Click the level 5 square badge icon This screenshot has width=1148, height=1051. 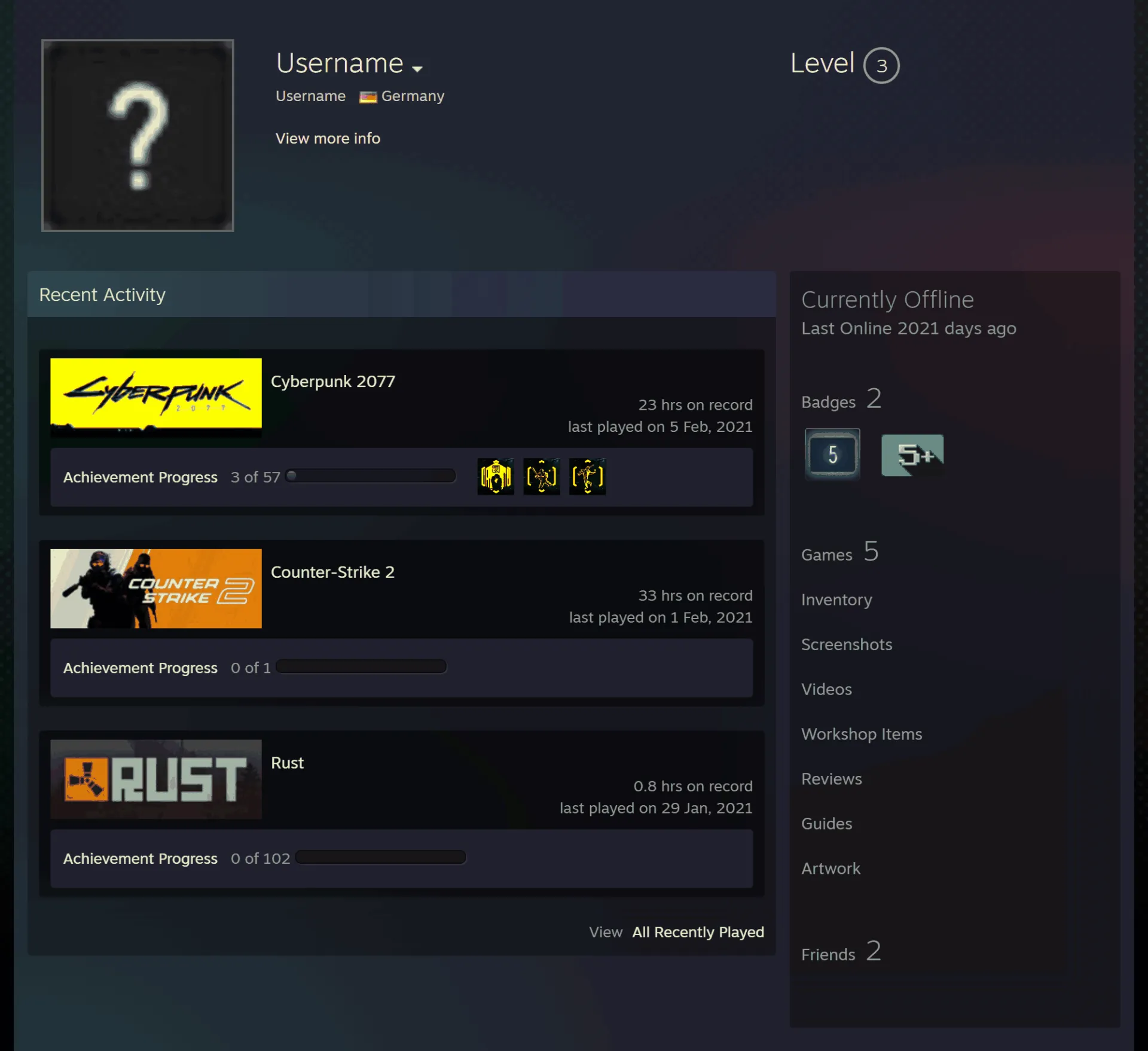832,454
